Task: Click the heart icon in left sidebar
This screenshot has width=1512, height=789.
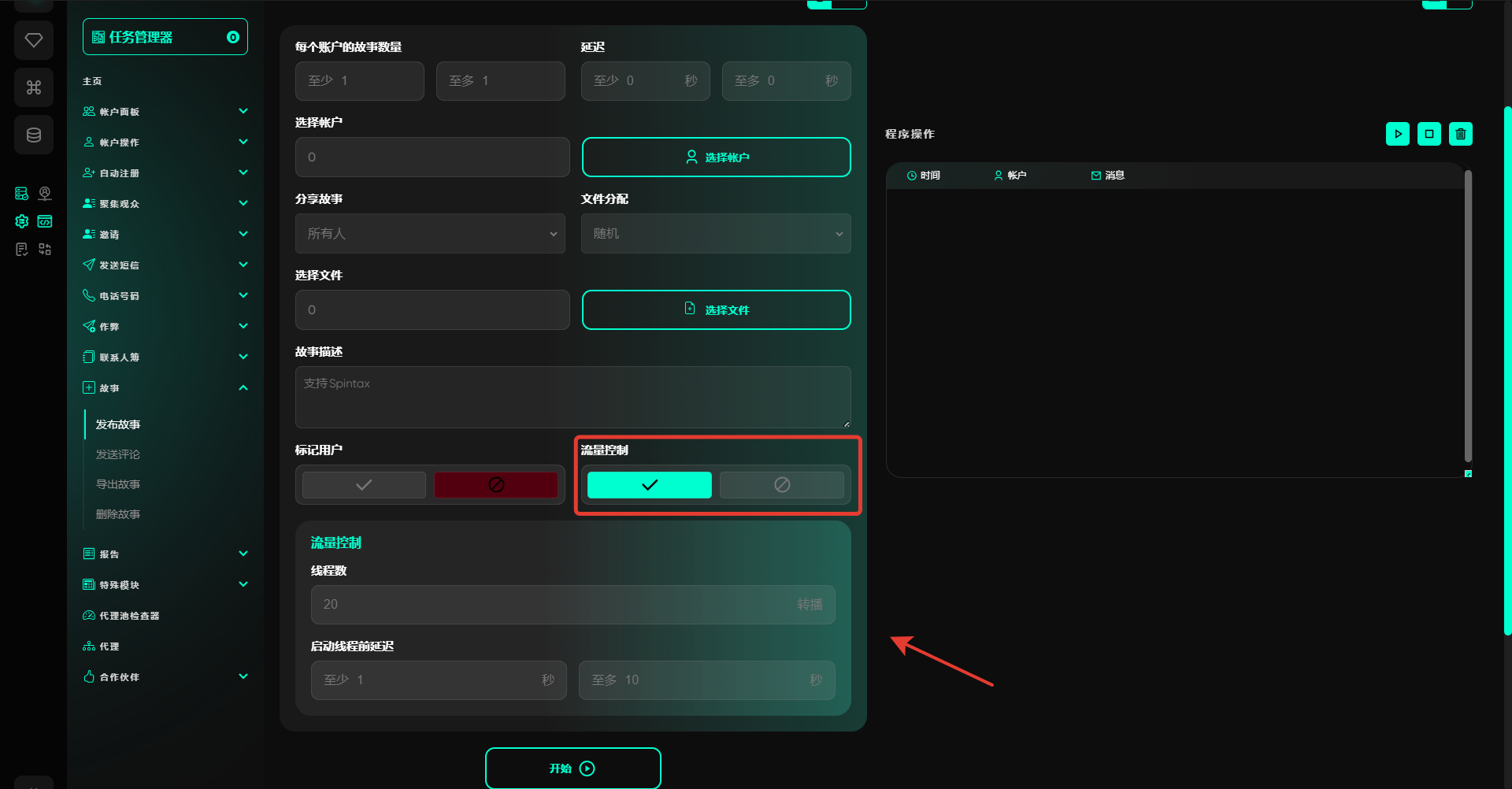Action: (x=34, y=40)
